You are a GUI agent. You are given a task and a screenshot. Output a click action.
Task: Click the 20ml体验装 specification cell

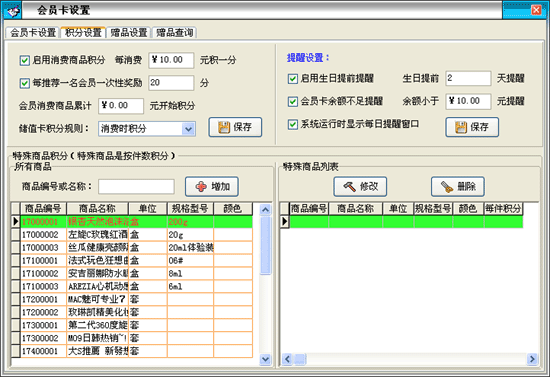[190, 248]
